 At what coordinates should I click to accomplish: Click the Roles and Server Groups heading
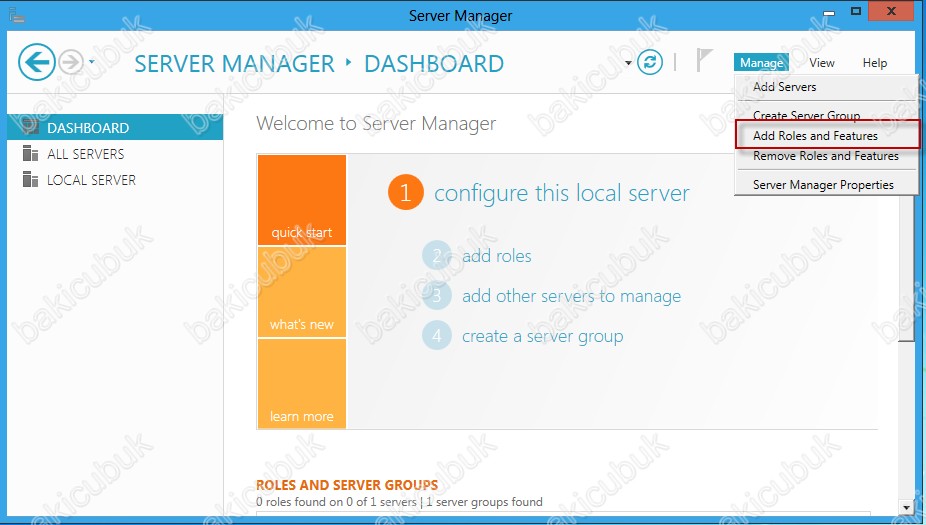347,485
